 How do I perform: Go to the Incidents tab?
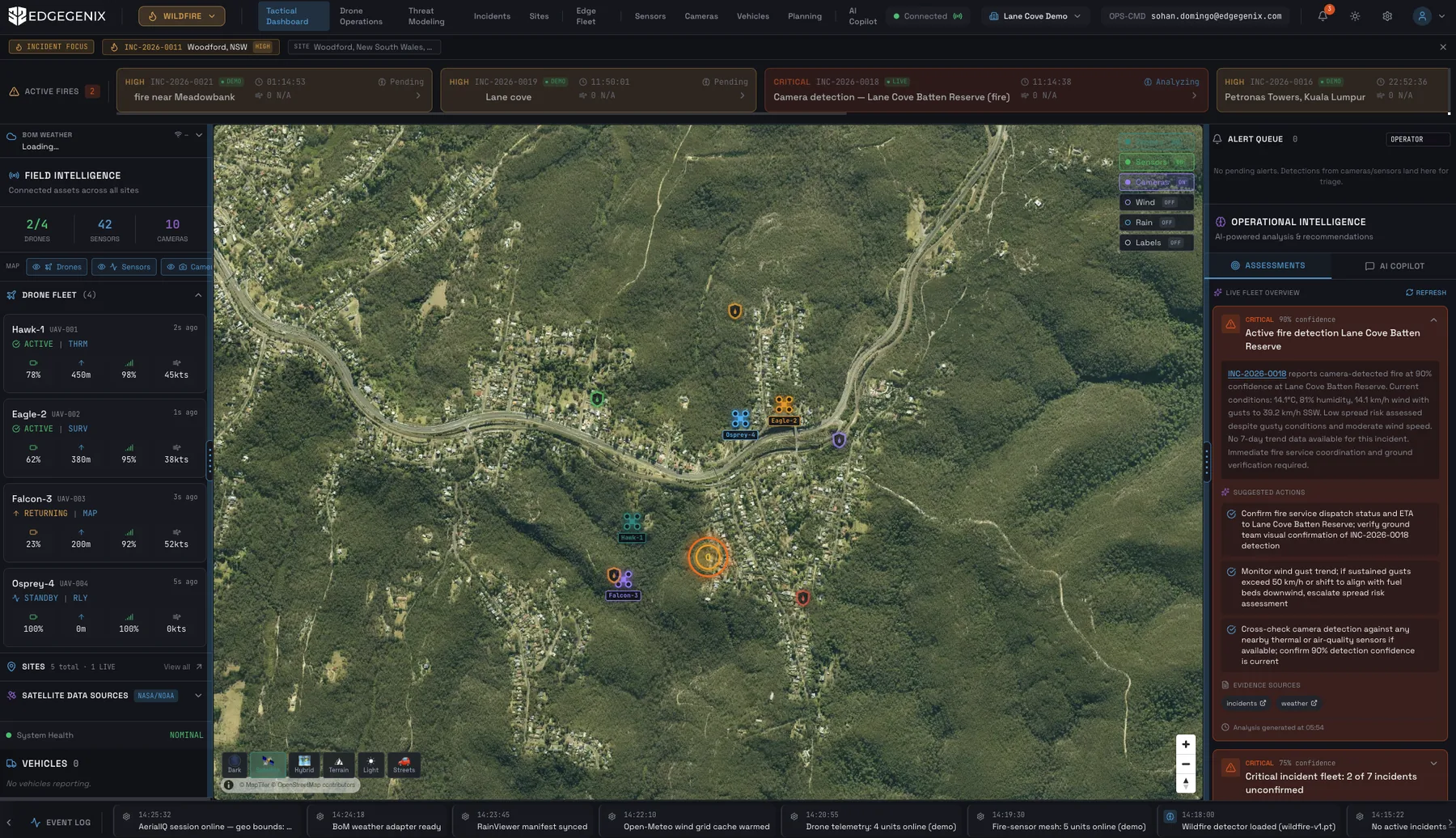coord(492,16)
